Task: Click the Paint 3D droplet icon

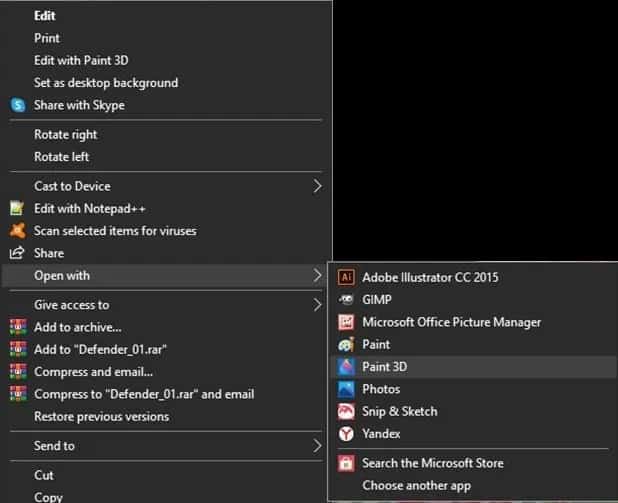Action: point(347,367)
